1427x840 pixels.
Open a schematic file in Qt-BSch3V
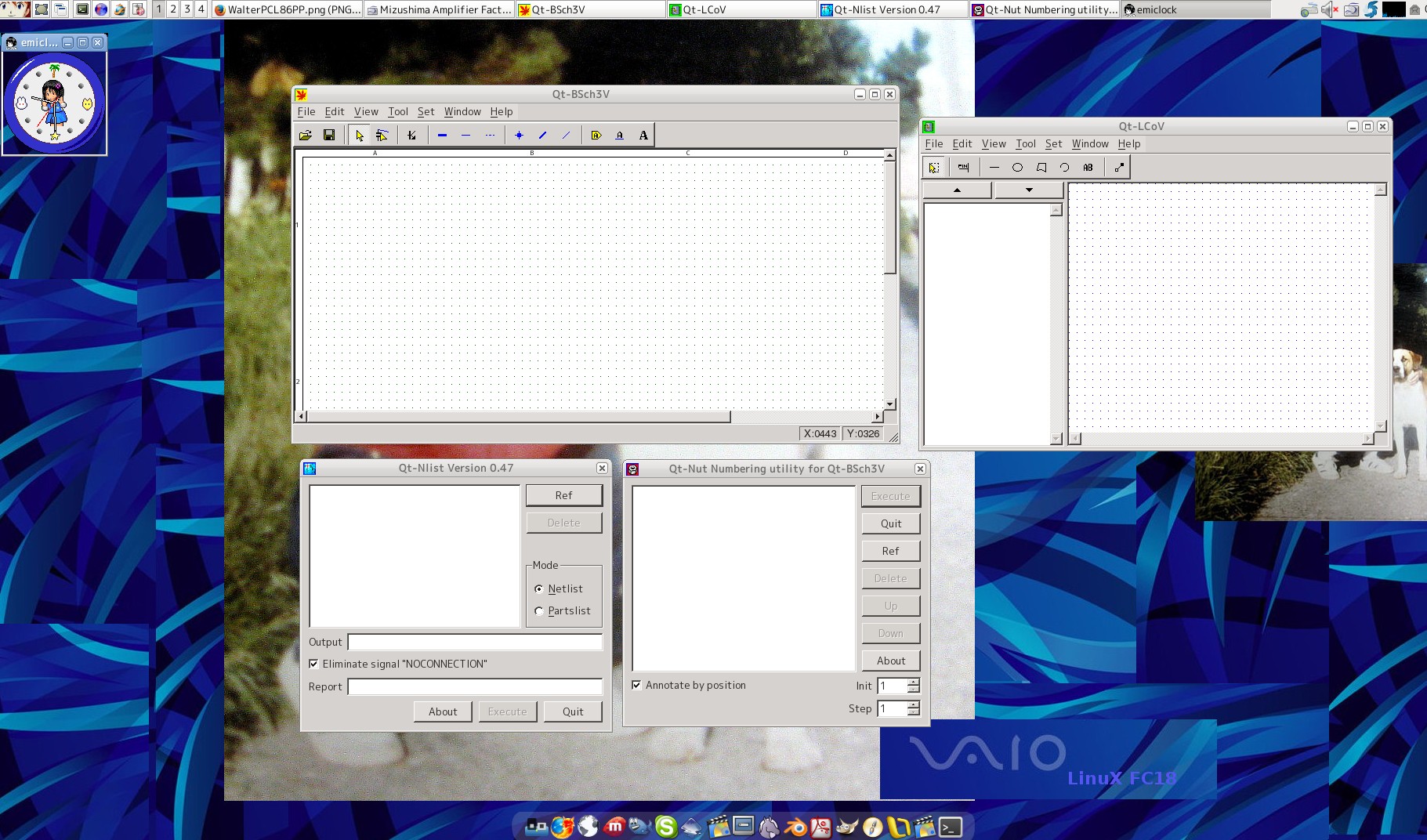(306, 135)
